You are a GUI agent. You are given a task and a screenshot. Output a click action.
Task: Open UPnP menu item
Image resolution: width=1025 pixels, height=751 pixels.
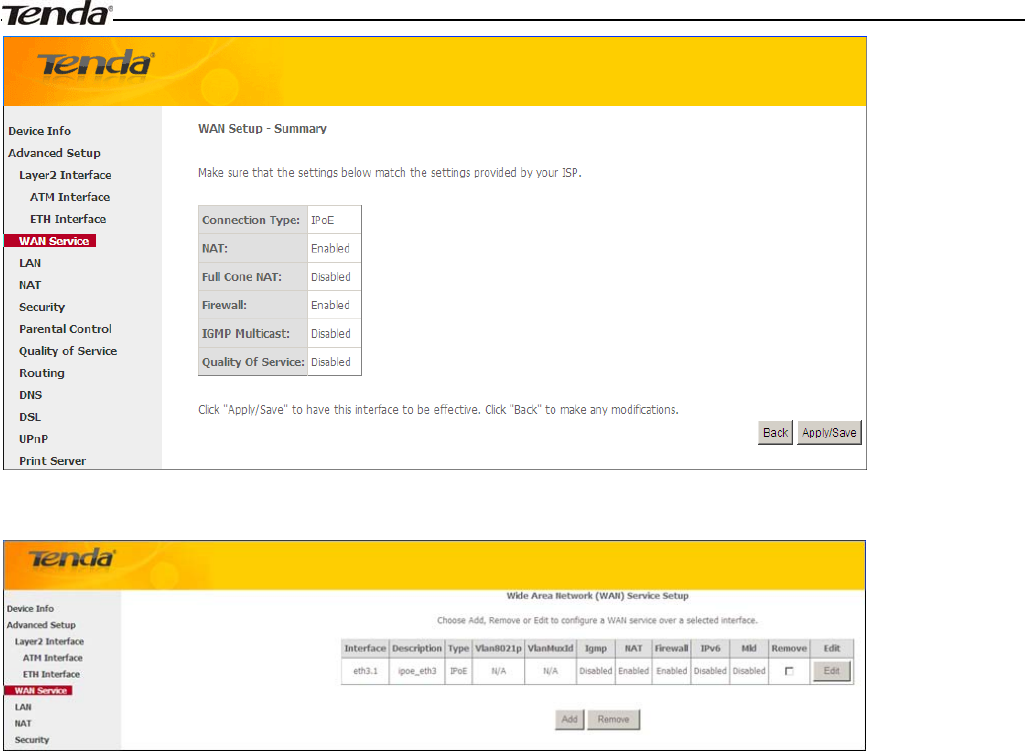click(x=33, y=439)
